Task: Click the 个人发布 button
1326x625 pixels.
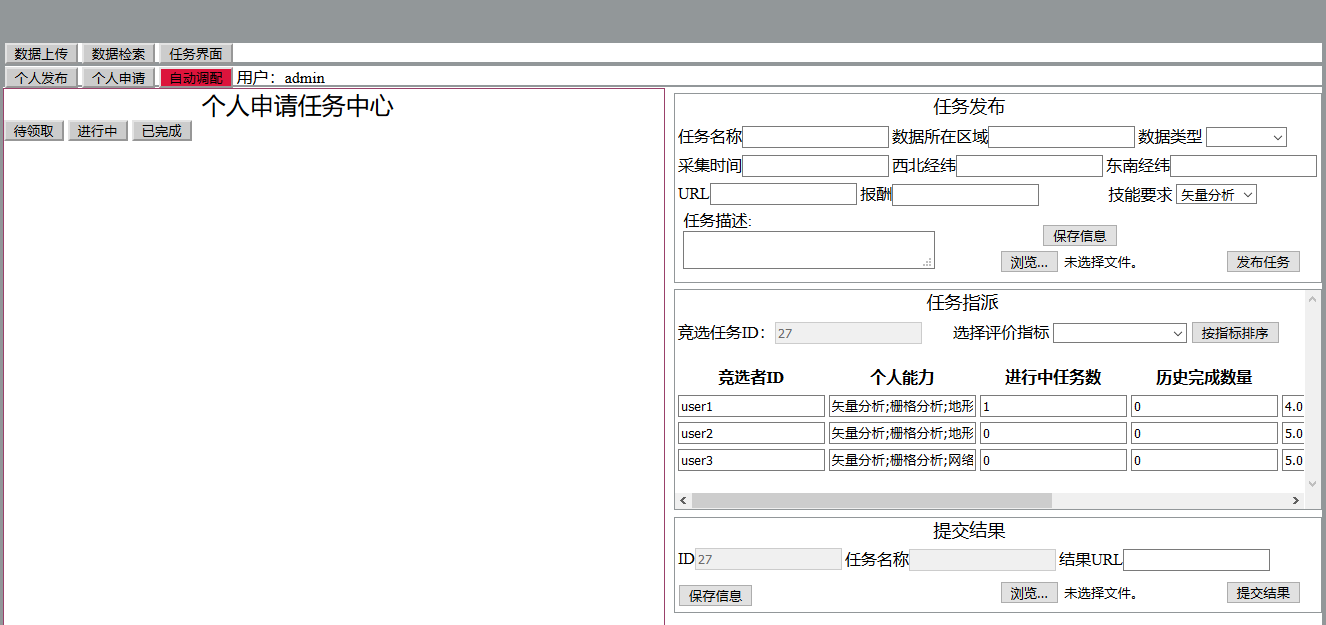Action: (41, 78)
